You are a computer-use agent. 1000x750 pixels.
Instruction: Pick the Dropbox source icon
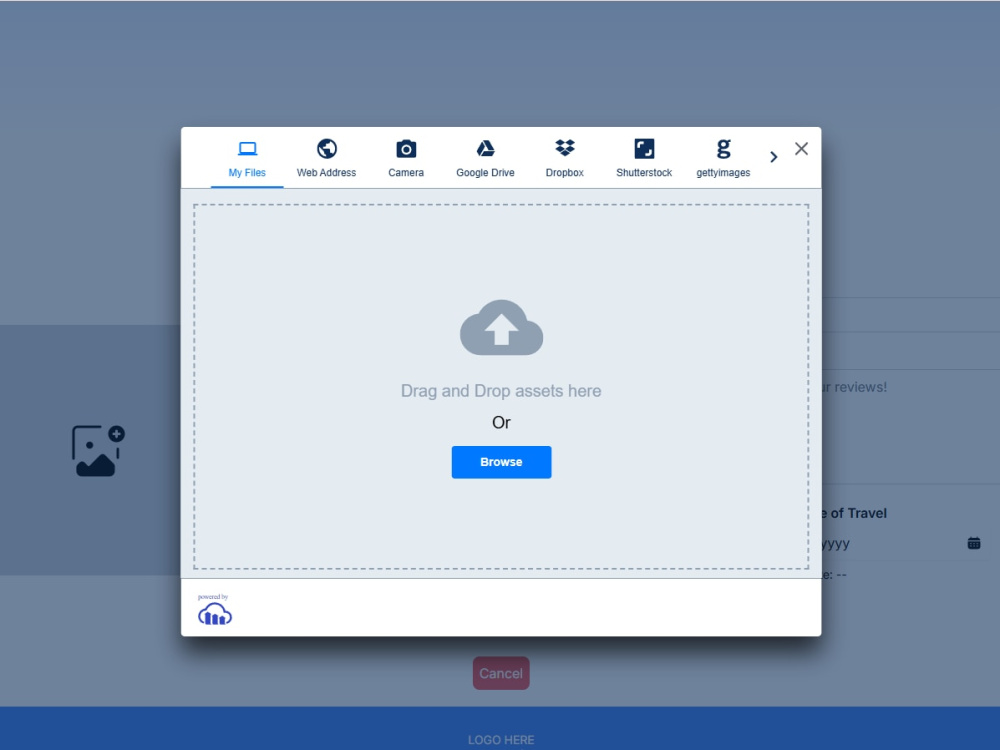pyautogui.click(x=565, y=149)
